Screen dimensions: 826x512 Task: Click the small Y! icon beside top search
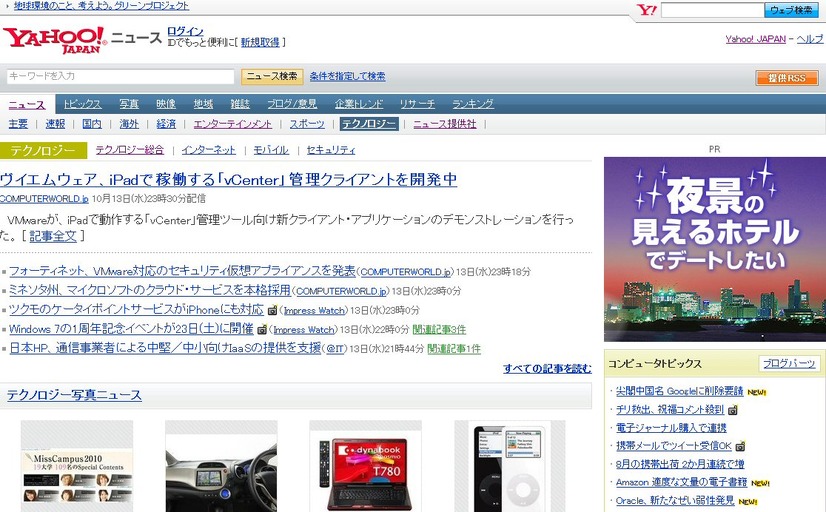pos(646,9)
